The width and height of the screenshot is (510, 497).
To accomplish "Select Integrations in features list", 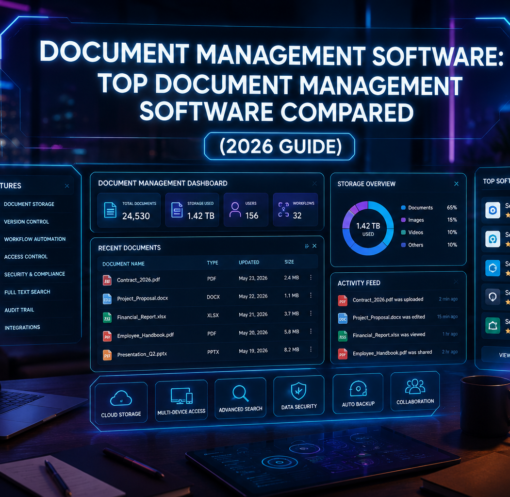I will point(22,328).
